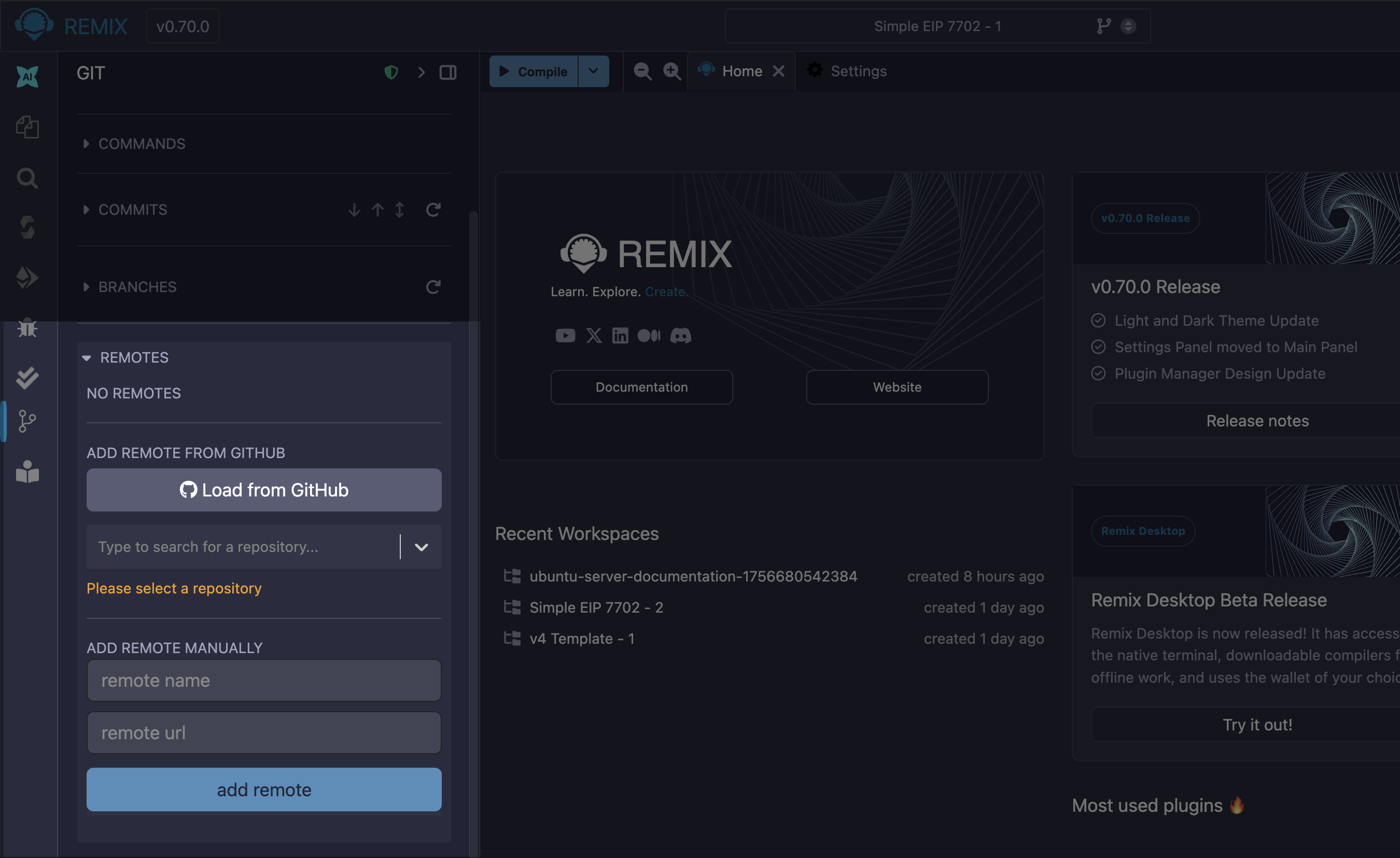This screenshot has width=1400, height=858.
Task: Click the add remote button
Action: point(264,789)
